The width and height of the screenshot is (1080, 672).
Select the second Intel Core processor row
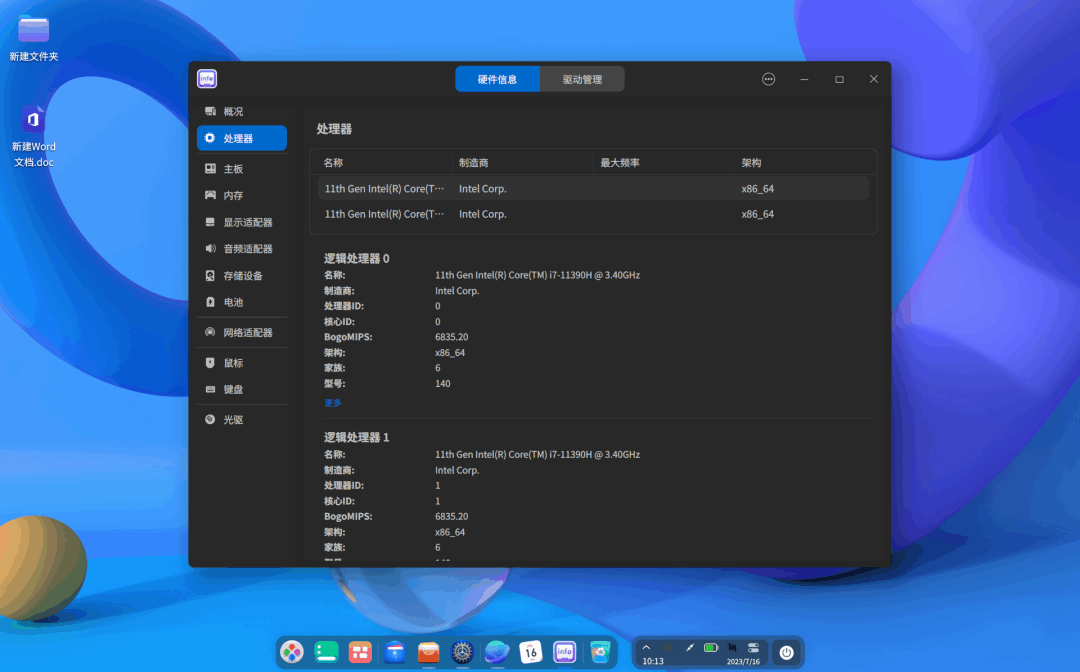click(593, 214)
